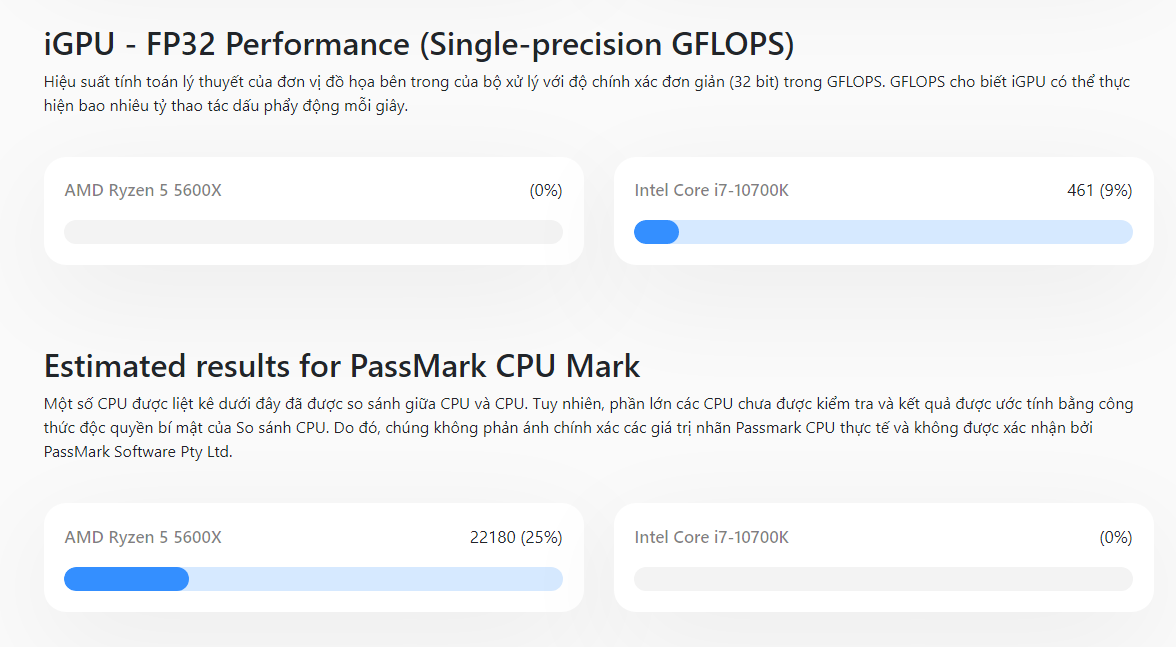Click the empty gray Ryzen iGPU progress bar
Image resolution: width=1176 pixels, height=647 pixels.
(x=314, y=232)
